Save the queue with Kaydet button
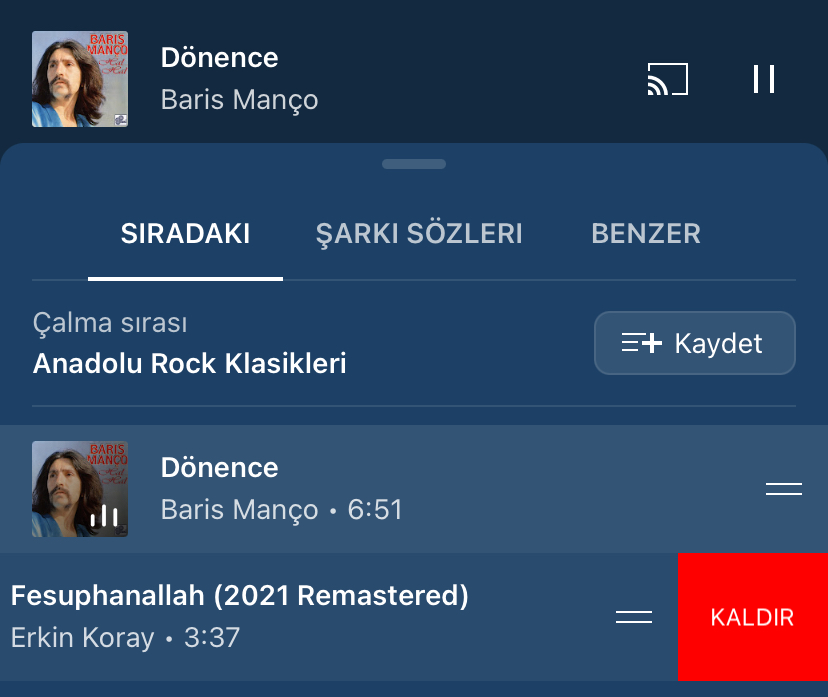This screenshot has width=828, height=697. tap(695, 343)
